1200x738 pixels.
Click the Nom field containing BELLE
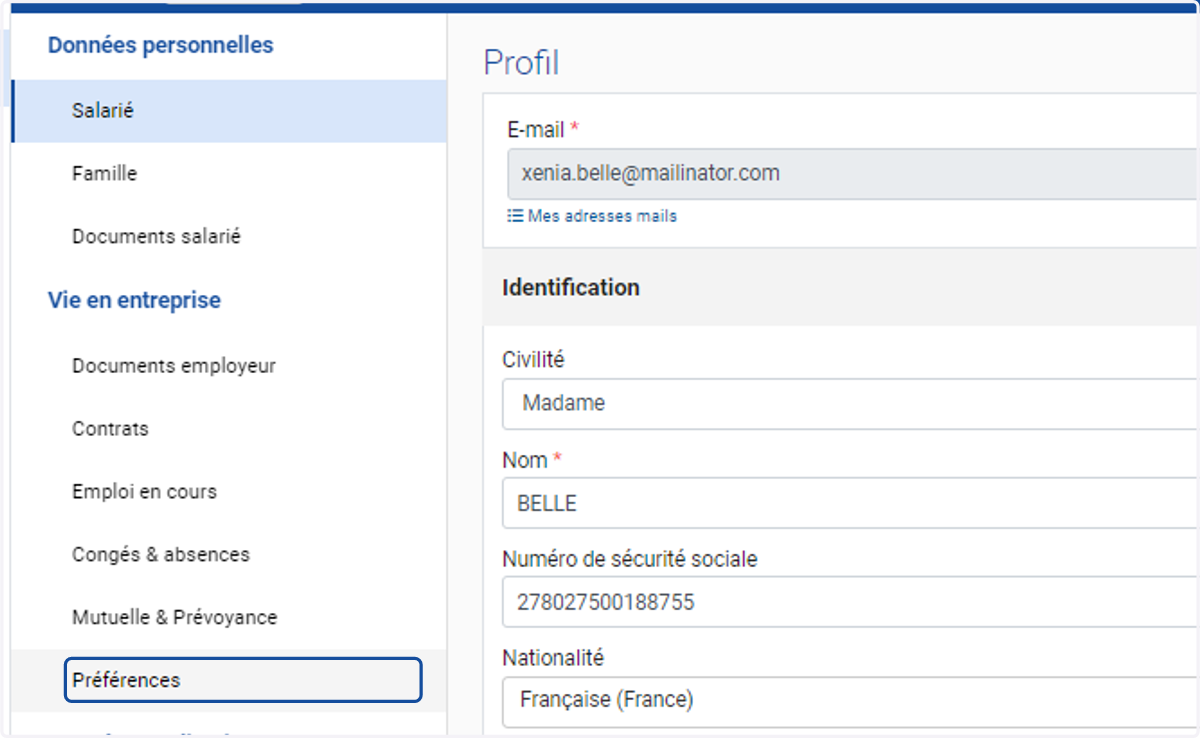(850, 503)
